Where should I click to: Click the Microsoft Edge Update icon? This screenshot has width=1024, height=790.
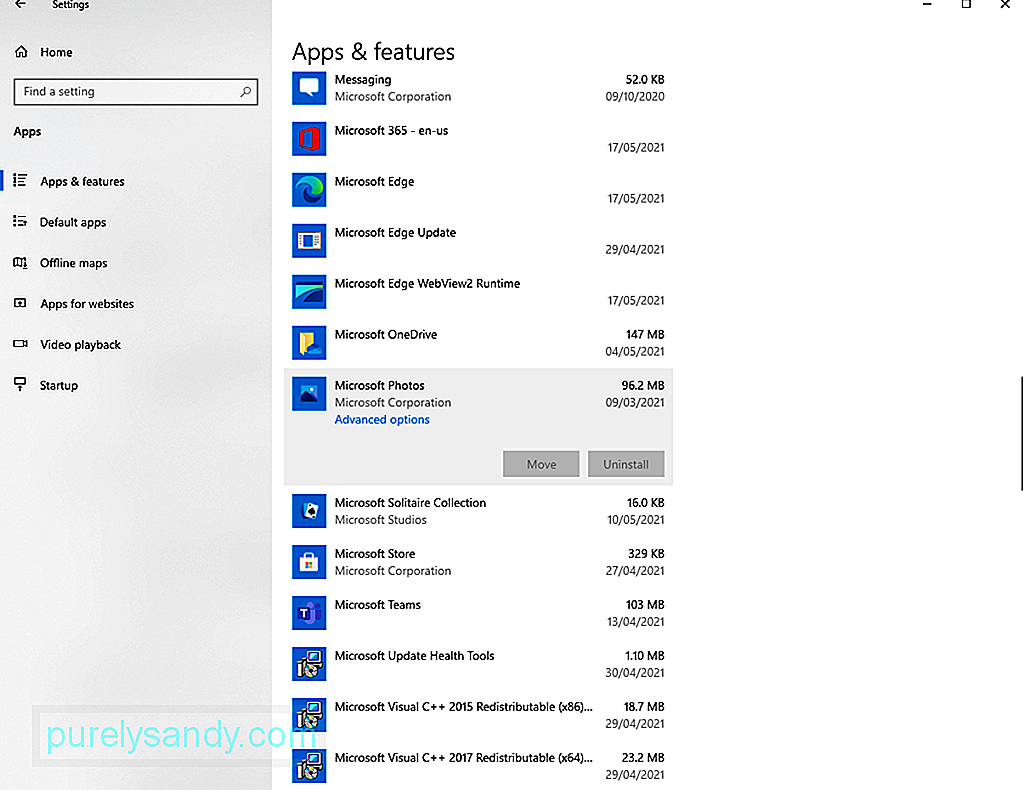point(309,240)
